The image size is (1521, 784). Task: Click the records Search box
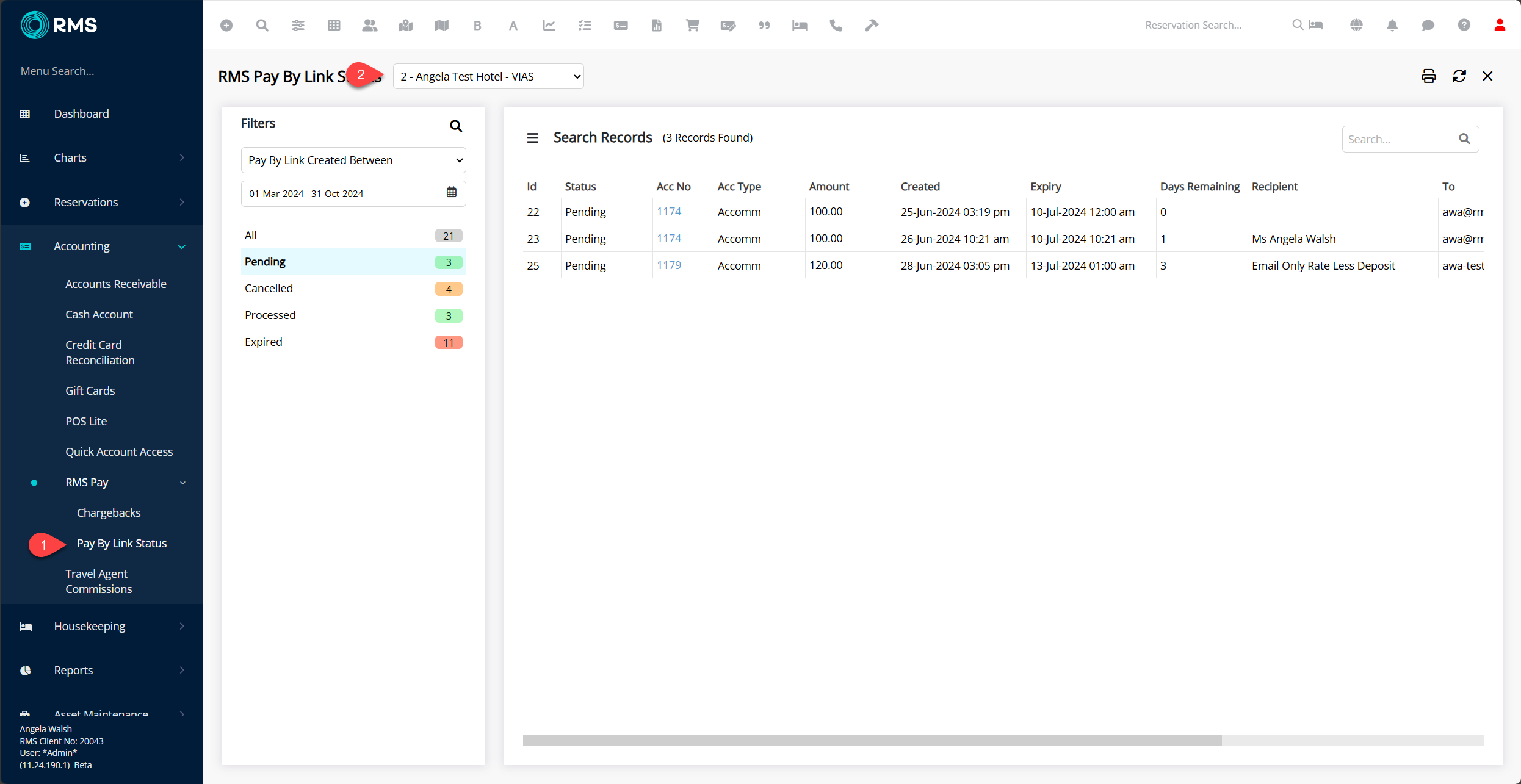tap(1410, 139)
